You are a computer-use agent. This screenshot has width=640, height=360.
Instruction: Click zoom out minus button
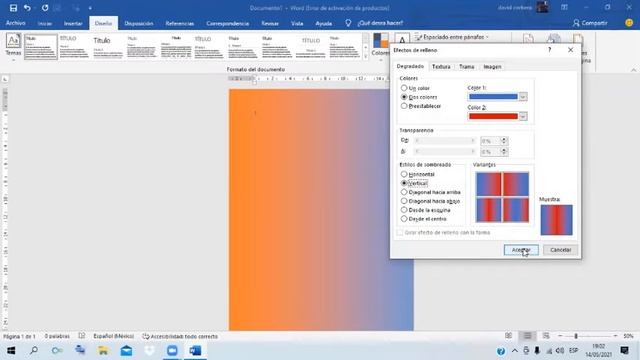click(560, 336)
